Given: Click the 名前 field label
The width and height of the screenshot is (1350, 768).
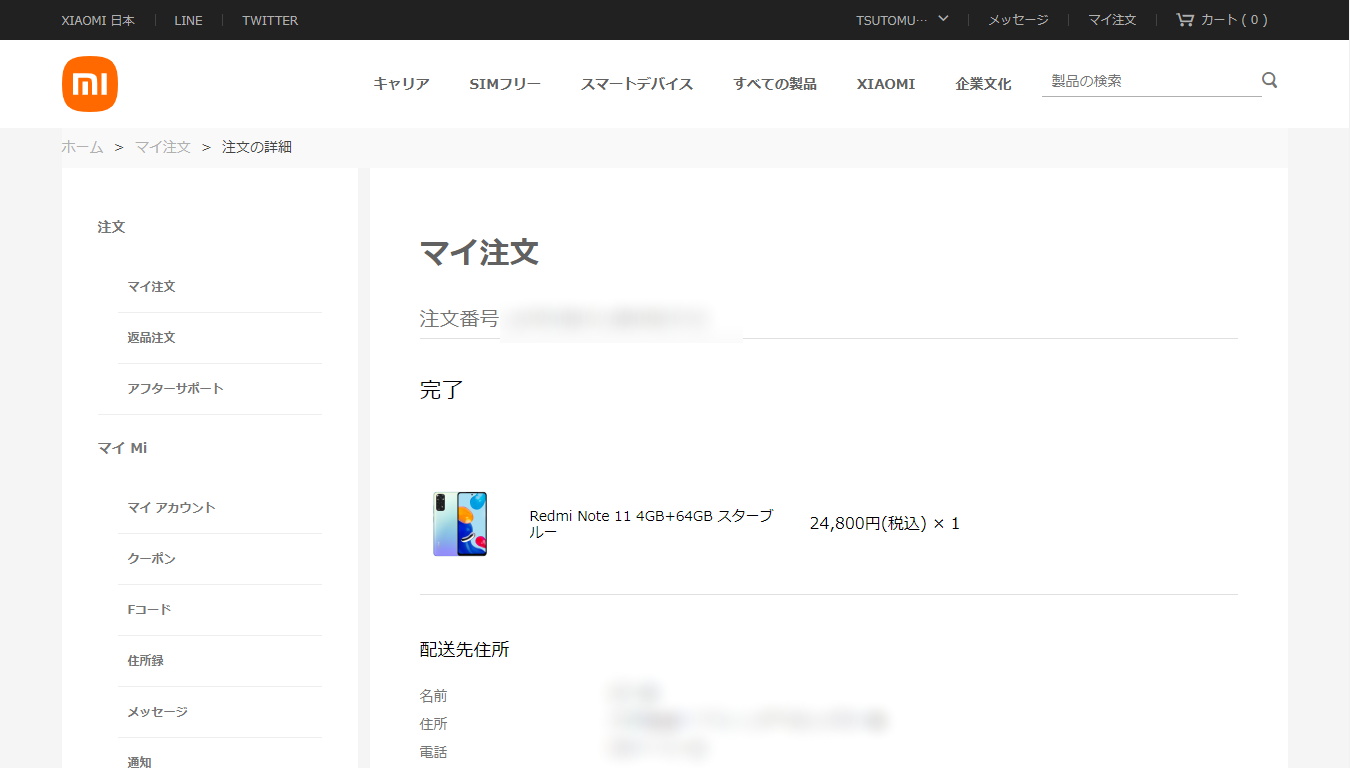Looking at the screenshot, I should [434, 695].
